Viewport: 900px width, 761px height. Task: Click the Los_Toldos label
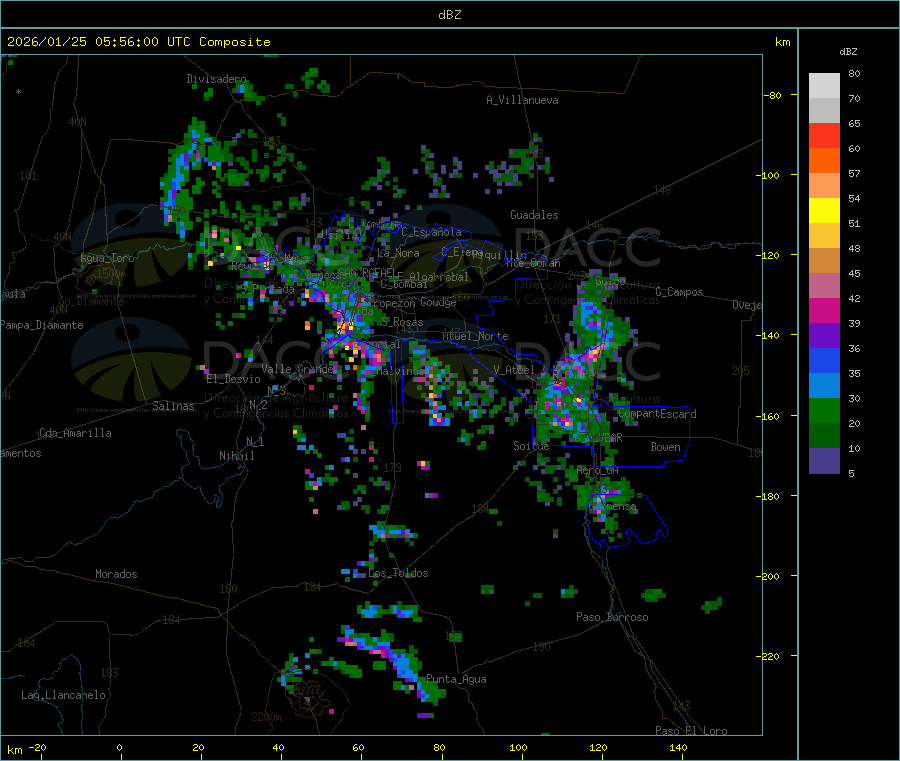coord(398,573)
